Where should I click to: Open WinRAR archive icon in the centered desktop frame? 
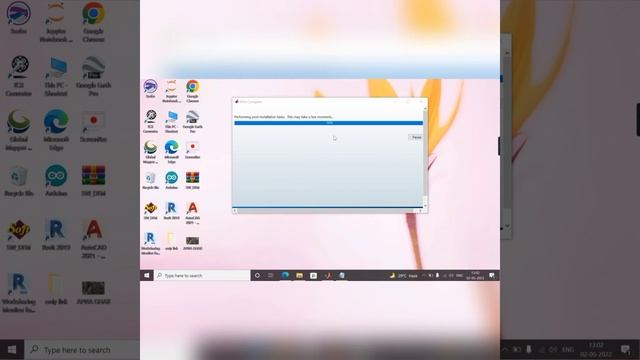(x=192, y=180)
